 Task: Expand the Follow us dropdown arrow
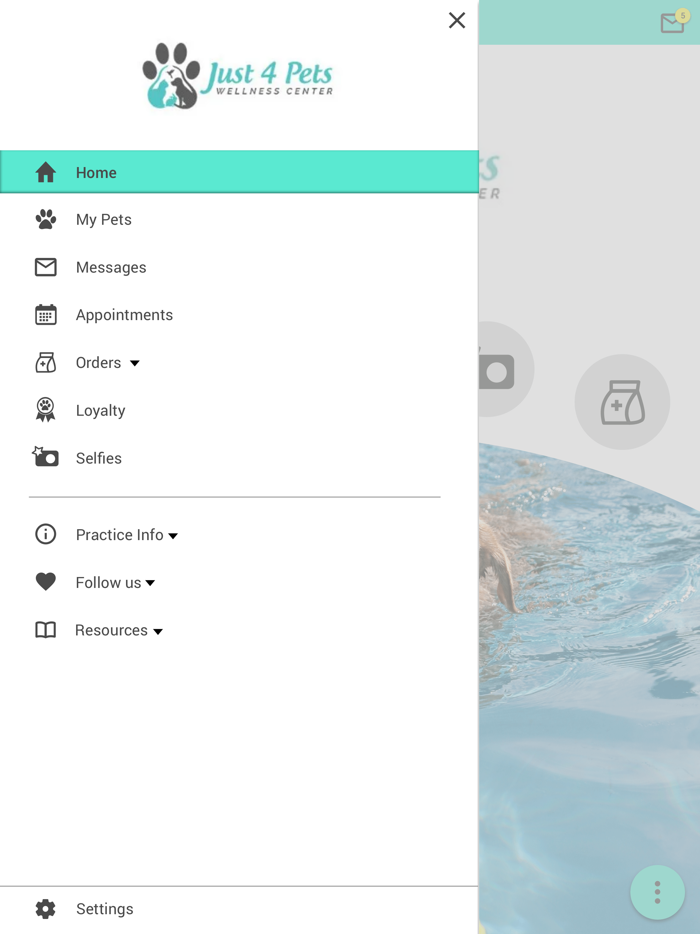150,583
